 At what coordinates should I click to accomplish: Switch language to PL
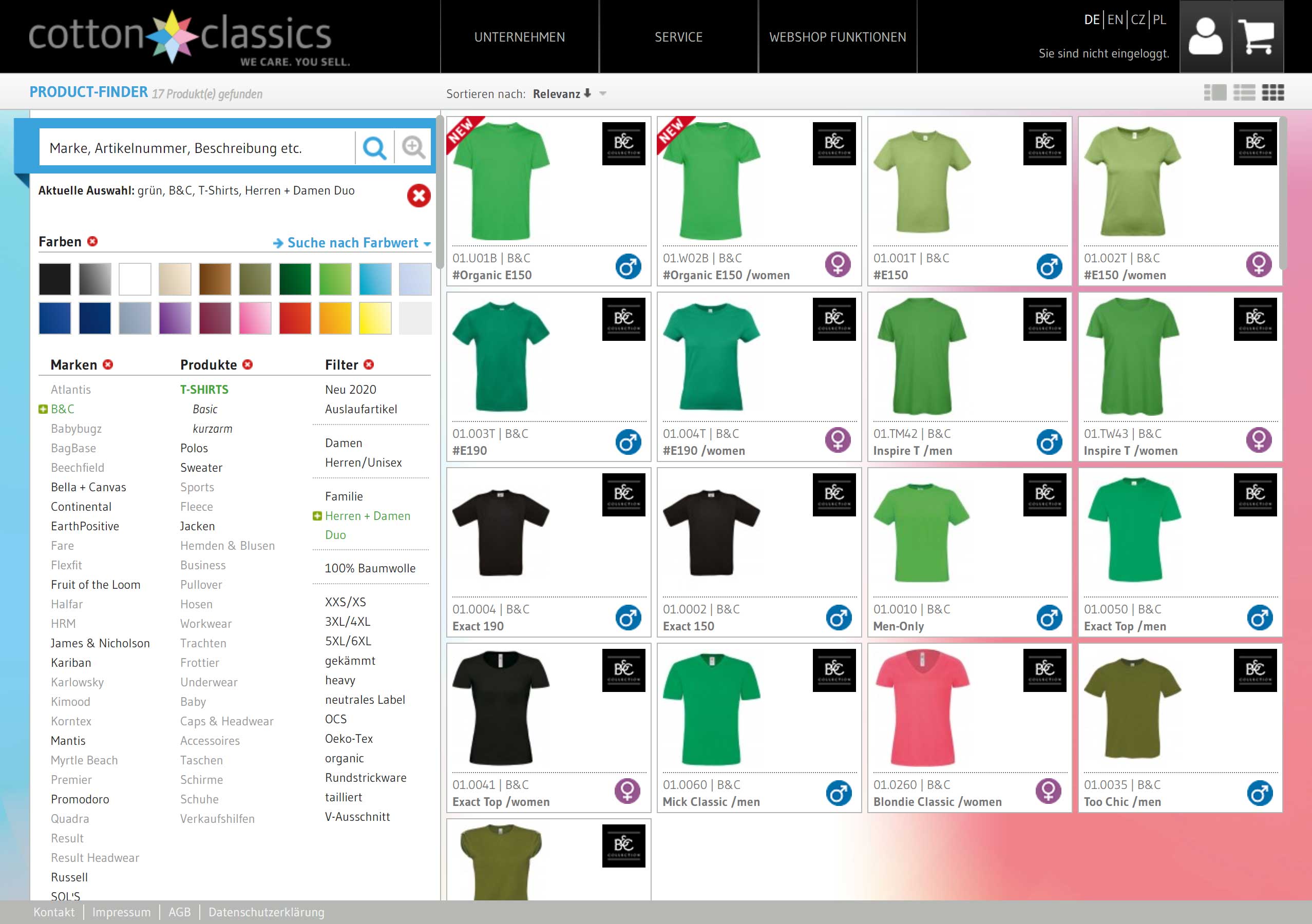pyautogui.click(x=1159, y=20)
